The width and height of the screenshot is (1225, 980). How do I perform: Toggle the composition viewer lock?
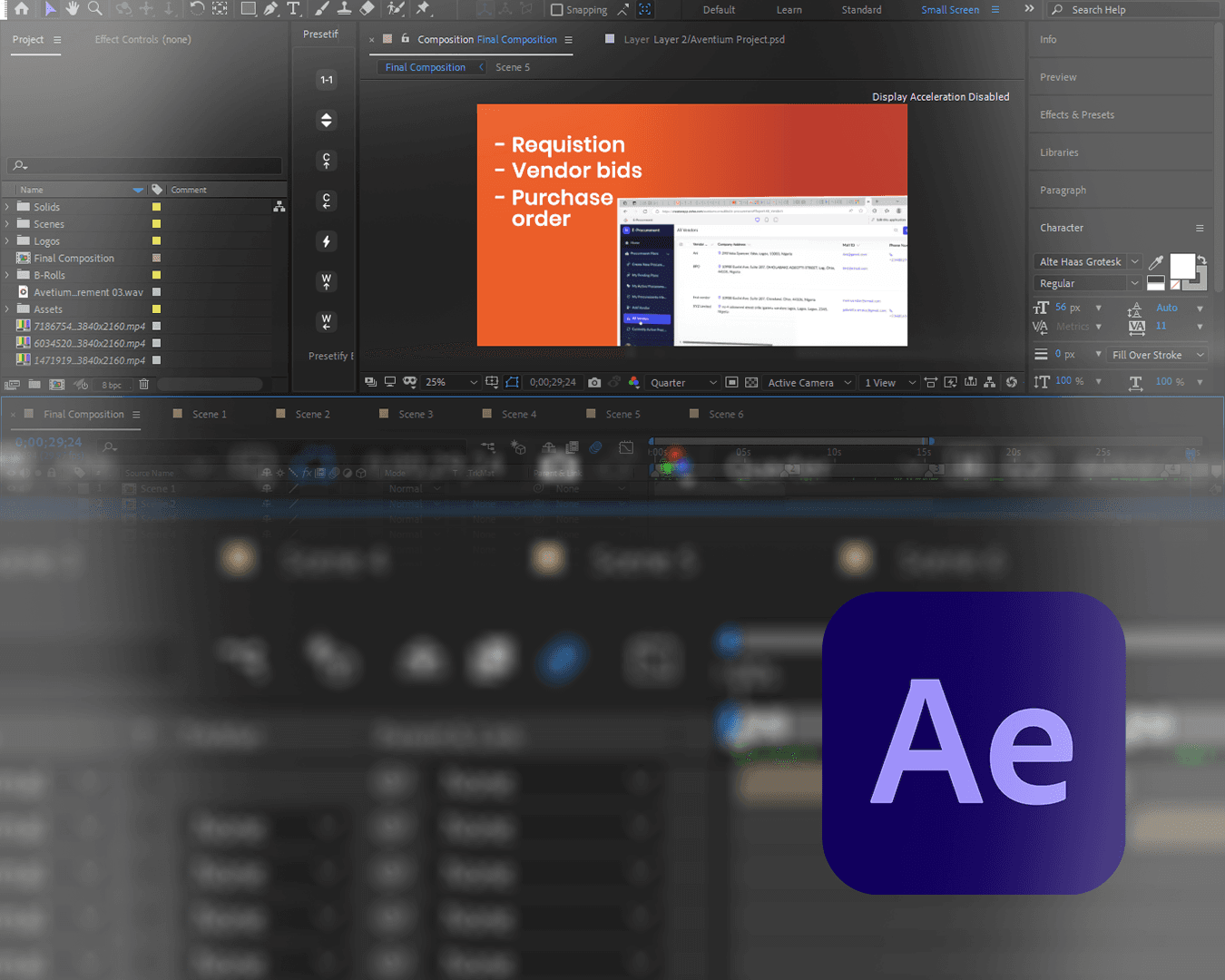pyautogui.click(x=405, y=39)
